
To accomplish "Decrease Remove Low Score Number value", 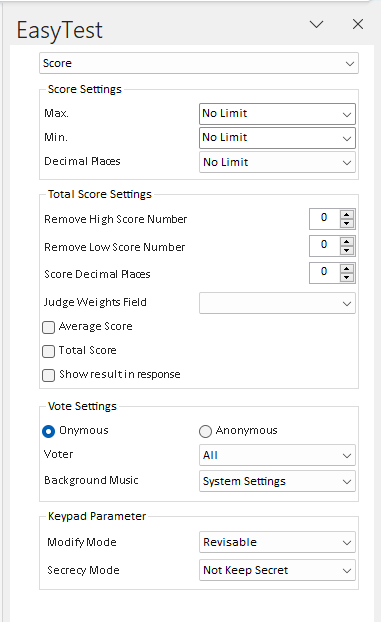I will (347, 250).
